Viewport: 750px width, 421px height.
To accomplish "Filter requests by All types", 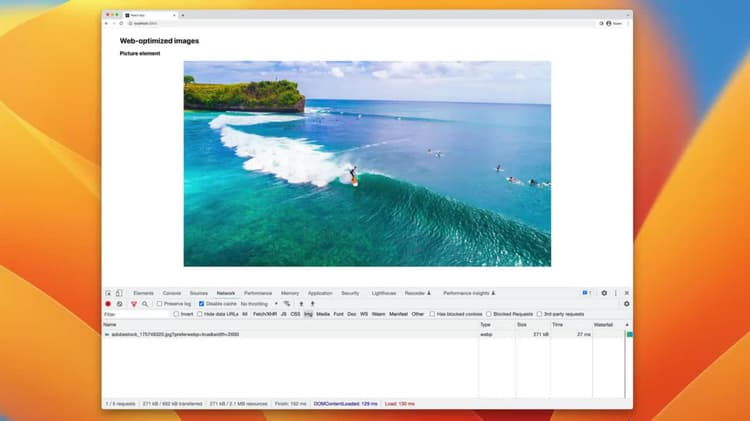I will pos(244,314).
